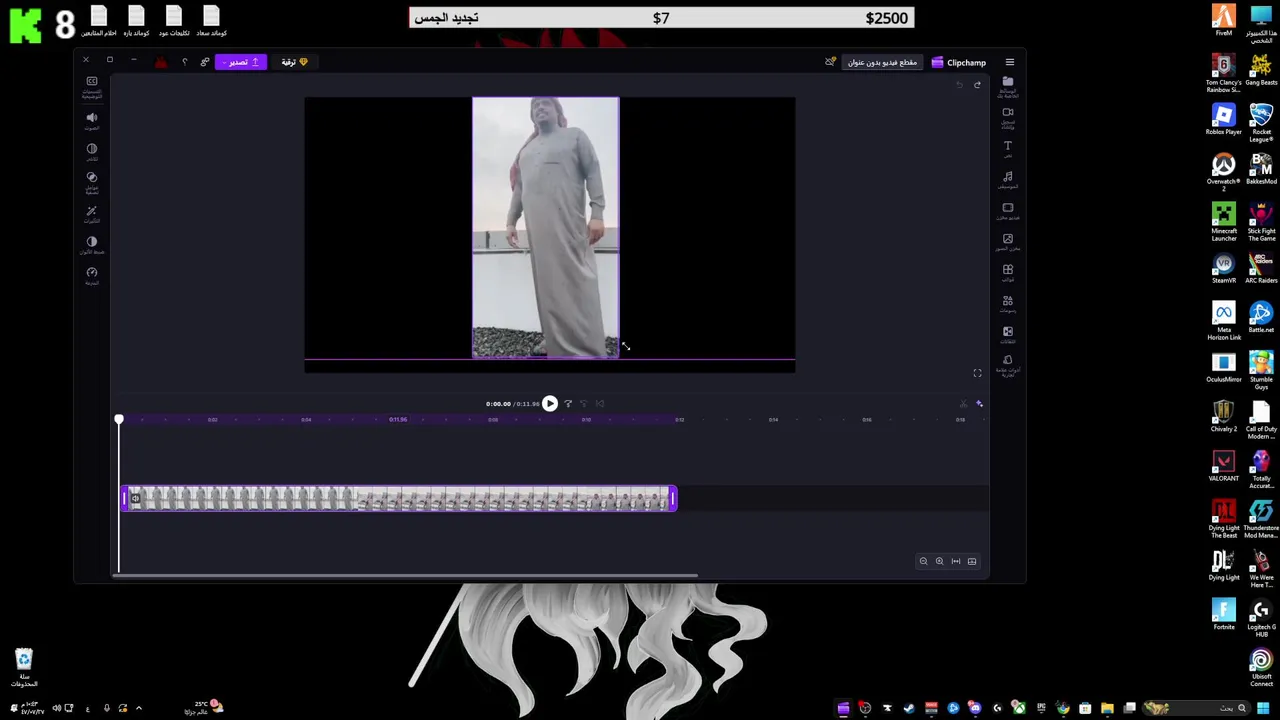The height and width of the screenshot is (720, 1280).
Task: Play the video preview
Action: [x=549, y=404]
